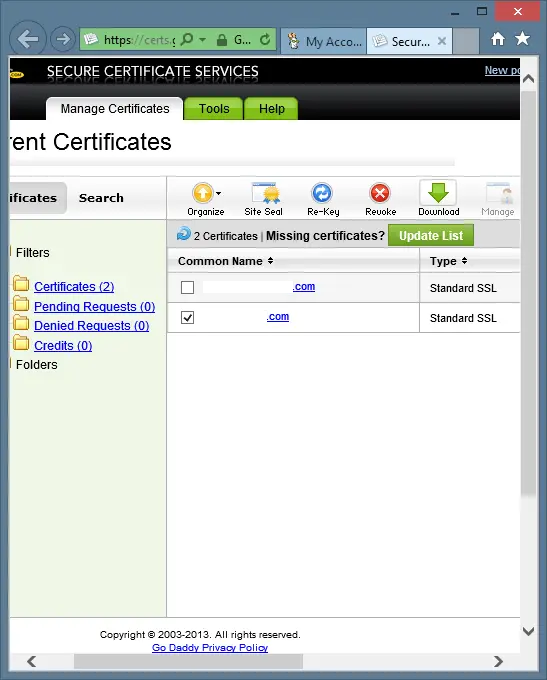Open the Organize dropdown arrow
Viewport: 547px width, 680px height.
coord(219,193)
